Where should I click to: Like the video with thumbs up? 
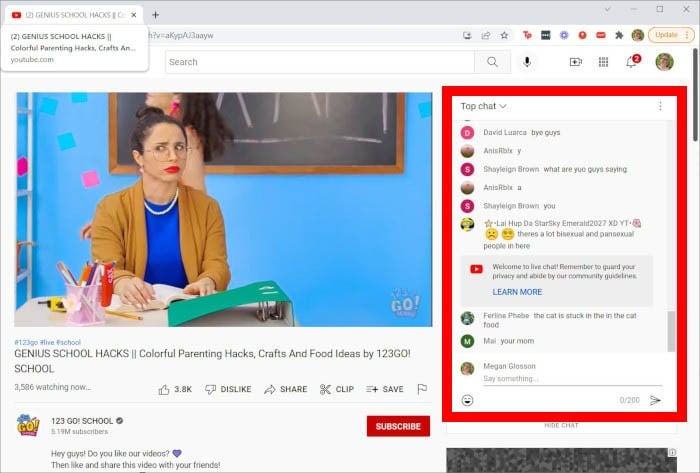point(175,389)
